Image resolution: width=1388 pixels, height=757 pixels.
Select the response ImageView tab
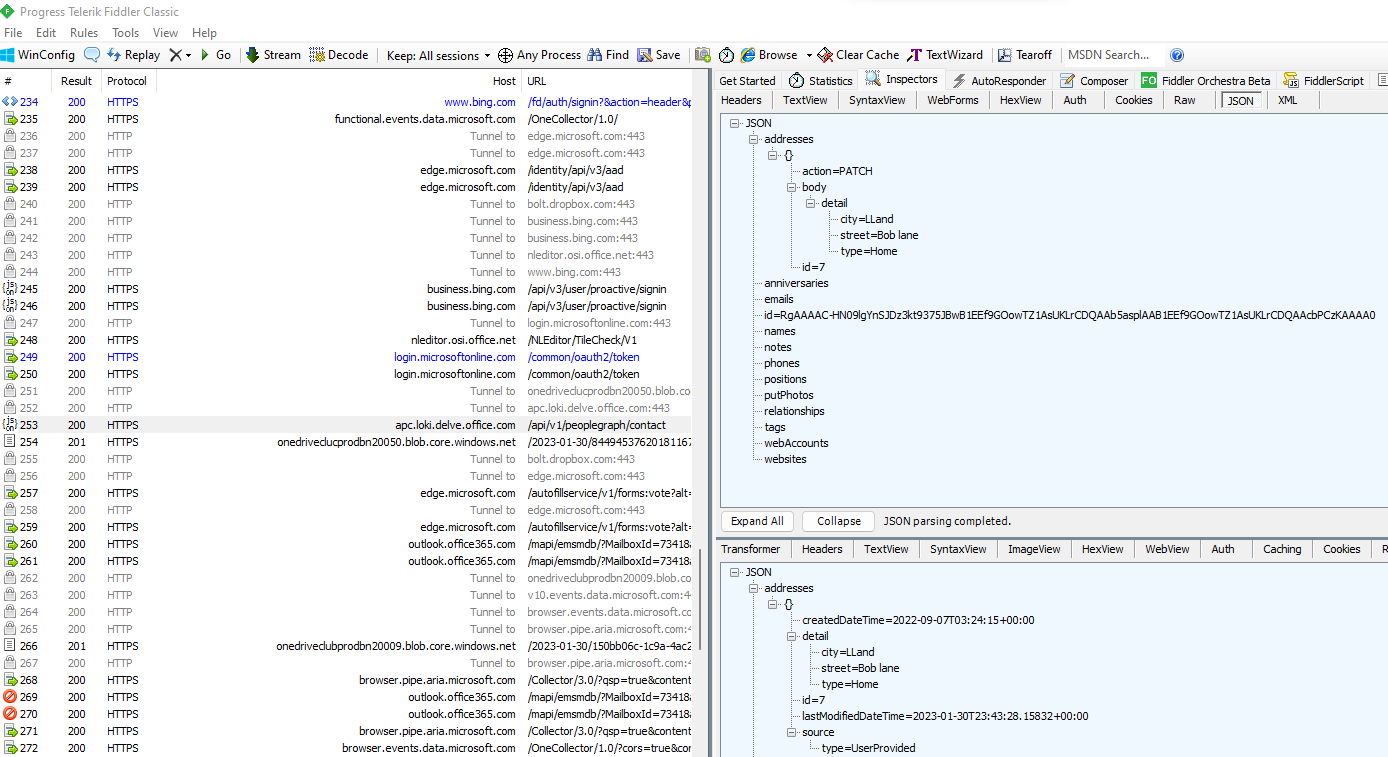pyautogui.click(x=1034, y=549)
